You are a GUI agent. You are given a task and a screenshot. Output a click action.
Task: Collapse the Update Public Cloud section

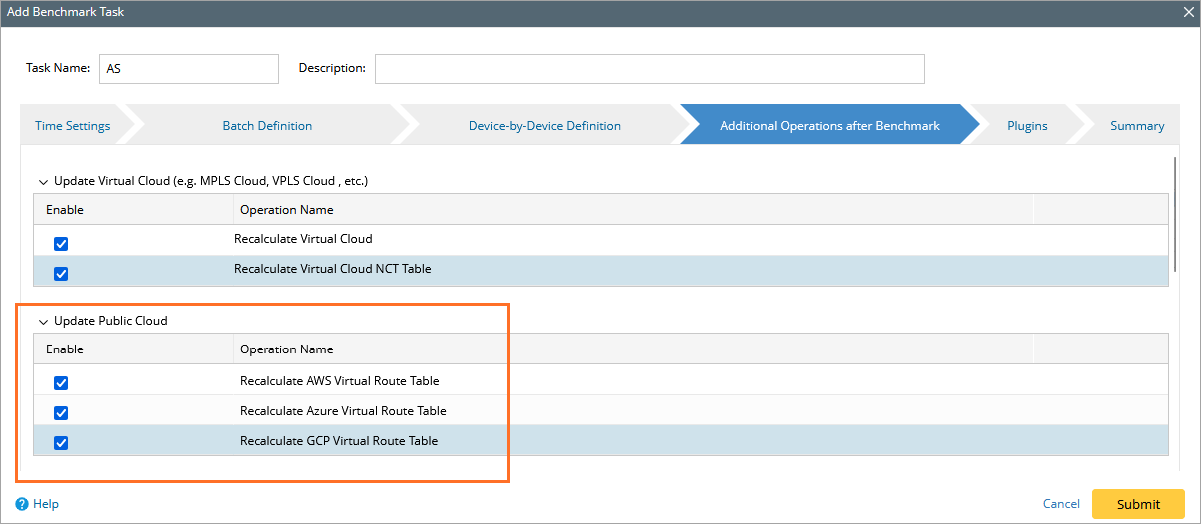coord(43,322)
